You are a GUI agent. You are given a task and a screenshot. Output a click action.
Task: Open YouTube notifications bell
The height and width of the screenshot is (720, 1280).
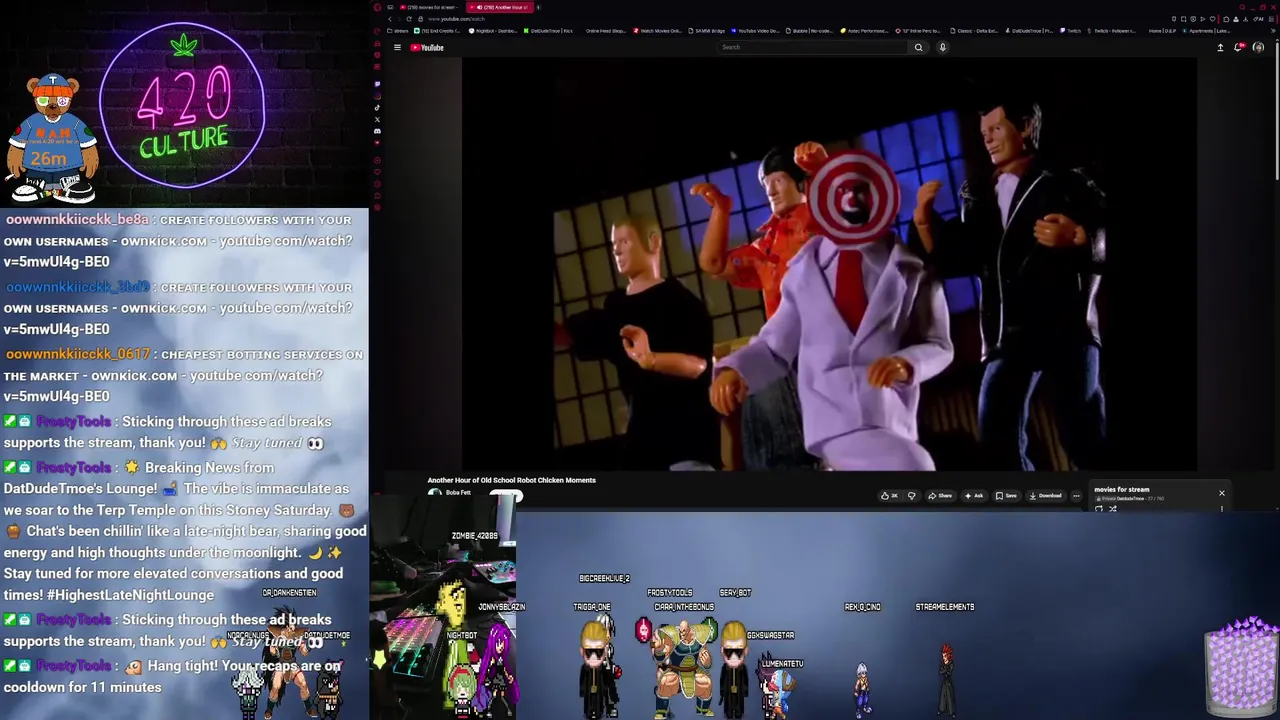tap(1239, 47)
